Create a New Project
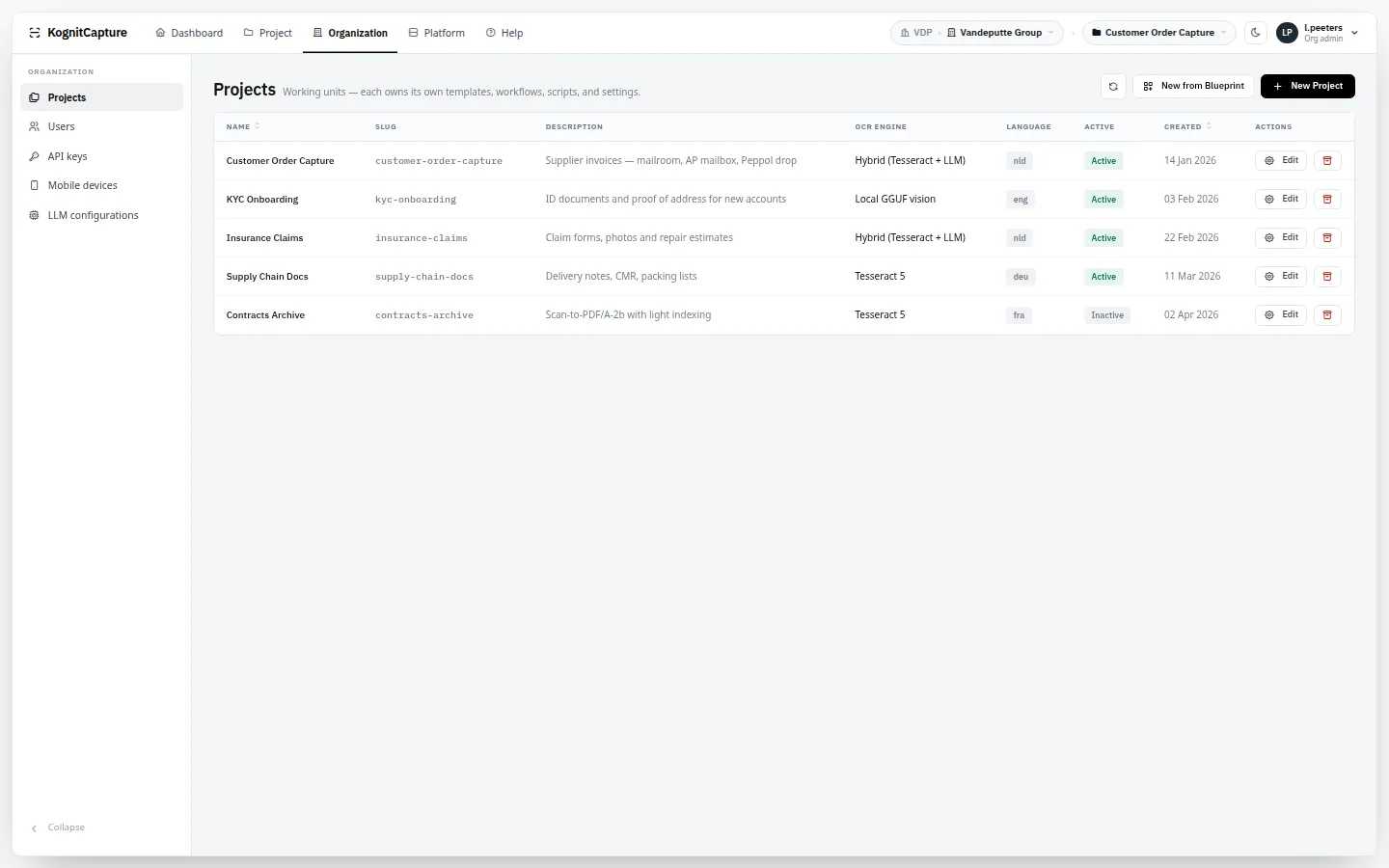The image size is (1389, 868). tap(1308, 86)
